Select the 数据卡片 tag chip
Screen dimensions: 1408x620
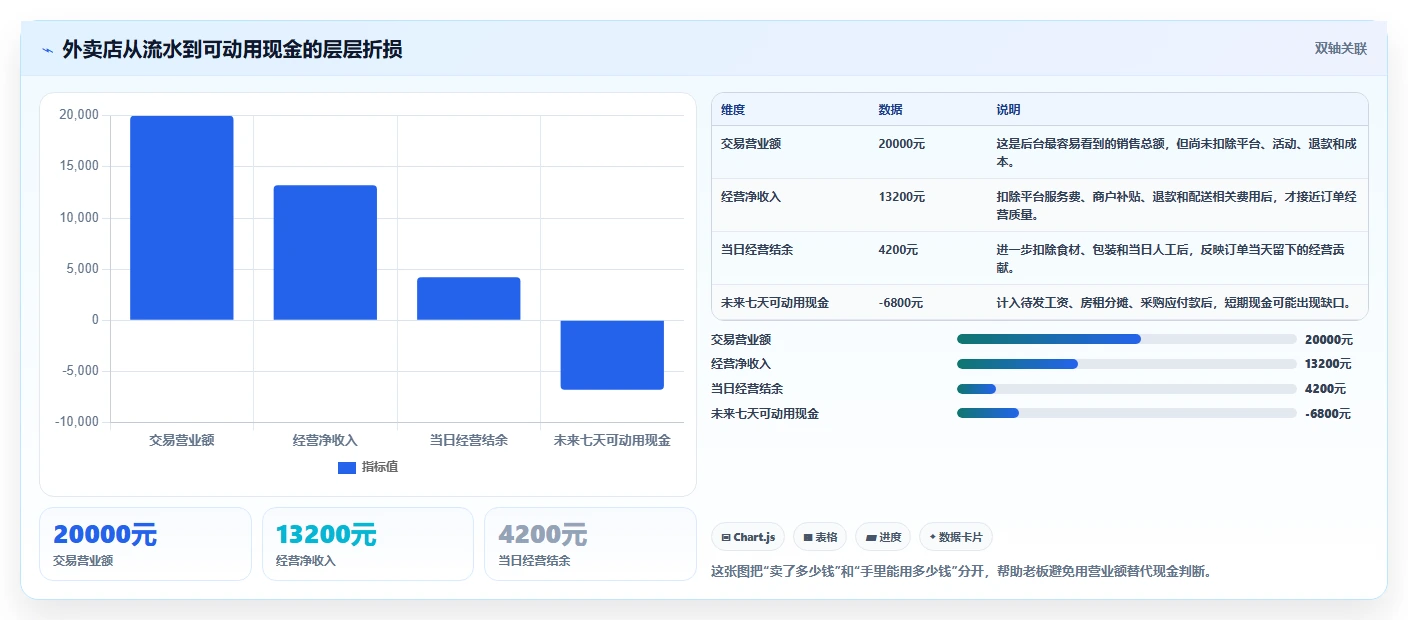pyautogui.click(x=956, y=537)
